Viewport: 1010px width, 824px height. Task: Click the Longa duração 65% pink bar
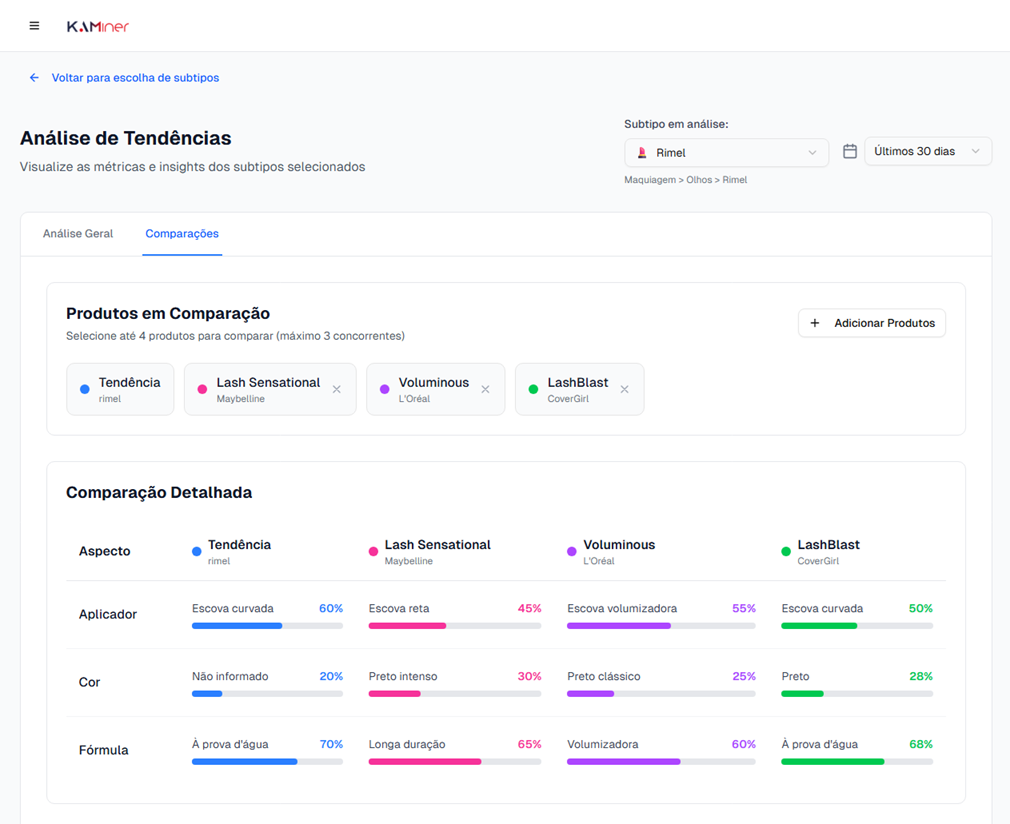tap(454, 762)
